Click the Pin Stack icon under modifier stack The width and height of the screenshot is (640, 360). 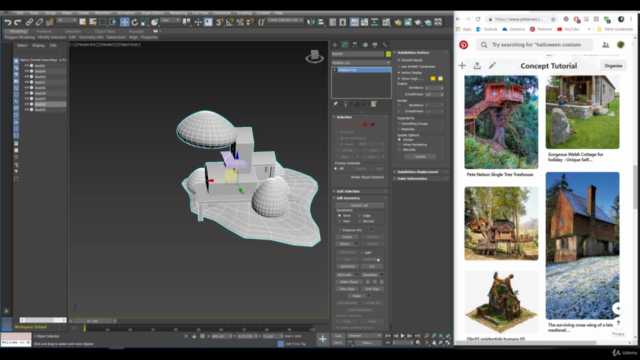336,104
